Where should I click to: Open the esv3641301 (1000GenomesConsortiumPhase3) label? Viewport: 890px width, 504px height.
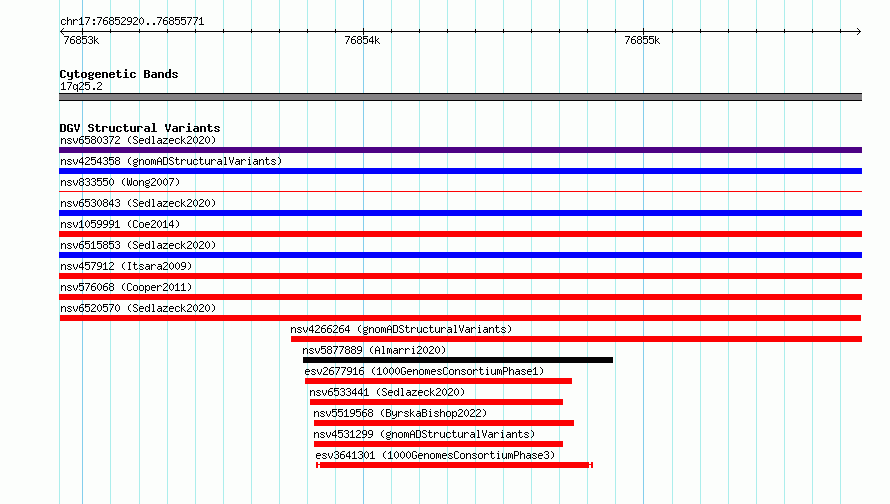tap(435, 455)
